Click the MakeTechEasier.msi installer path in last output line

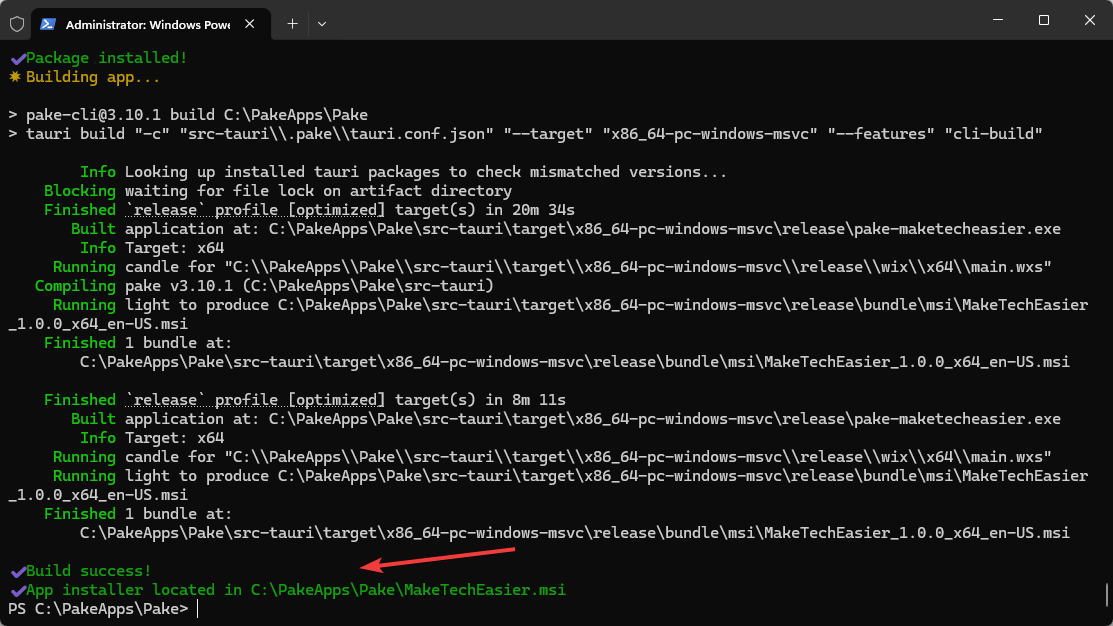[x=408, y=590]
